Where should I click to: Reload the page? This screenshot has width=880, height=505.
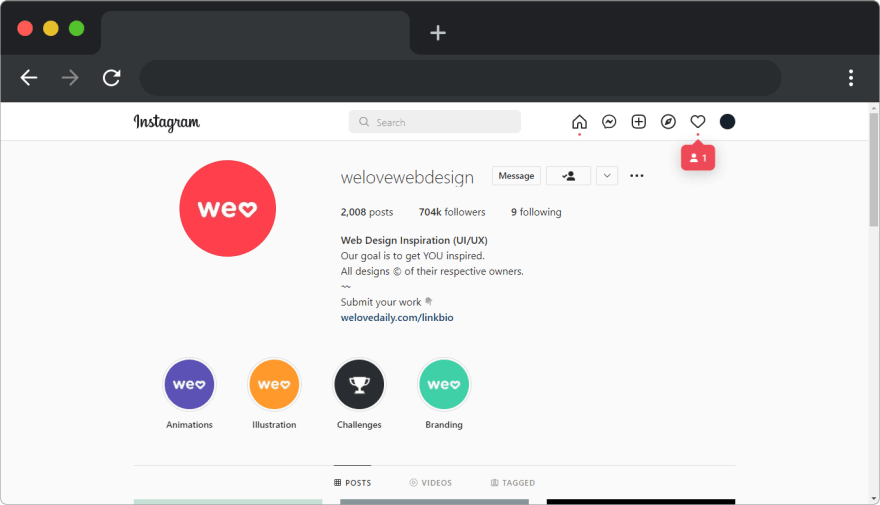pyautogui.click(x=112, y=77)
